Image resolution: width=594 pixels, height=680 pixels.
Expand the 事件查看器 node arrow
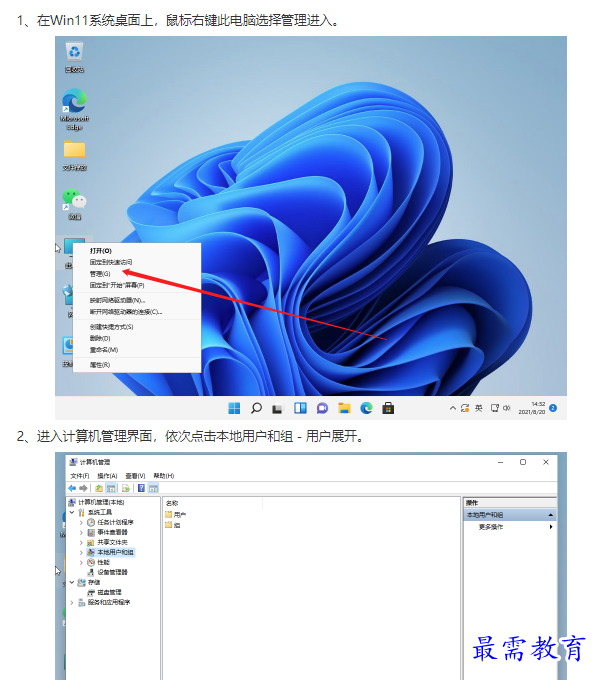81,533
